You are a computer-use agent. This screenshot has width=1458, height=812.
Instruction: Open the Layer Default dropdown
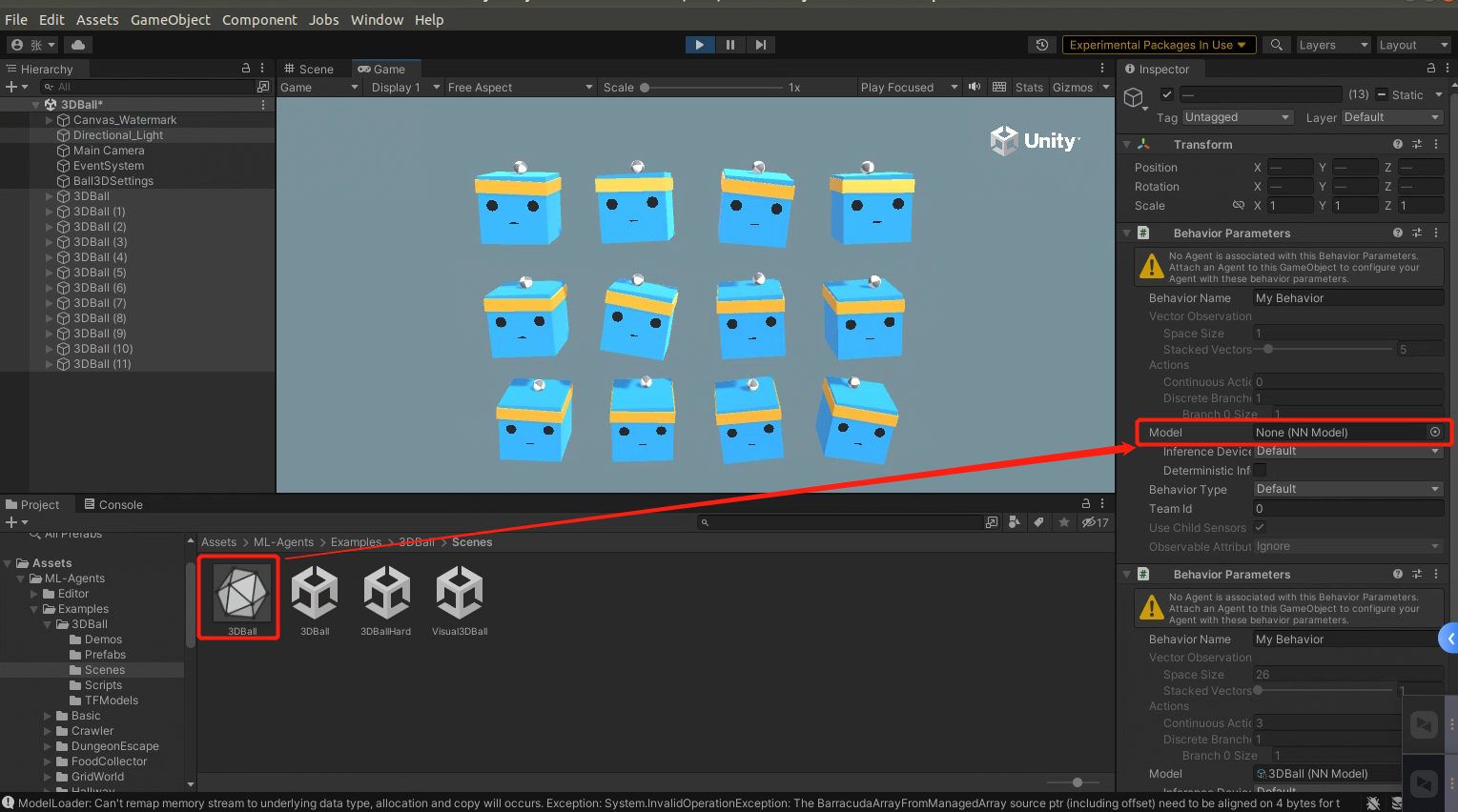pyautogui.click(x=1392, y=117)
